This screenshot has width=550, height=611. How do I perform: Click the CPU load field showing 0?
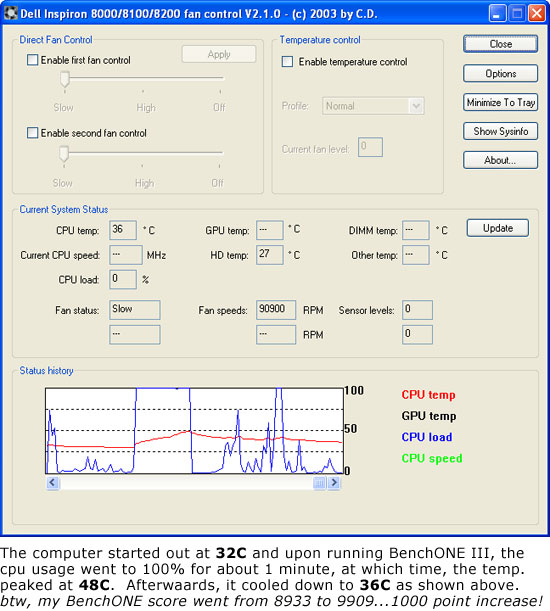pyautogui.click(x=123, y=279)
